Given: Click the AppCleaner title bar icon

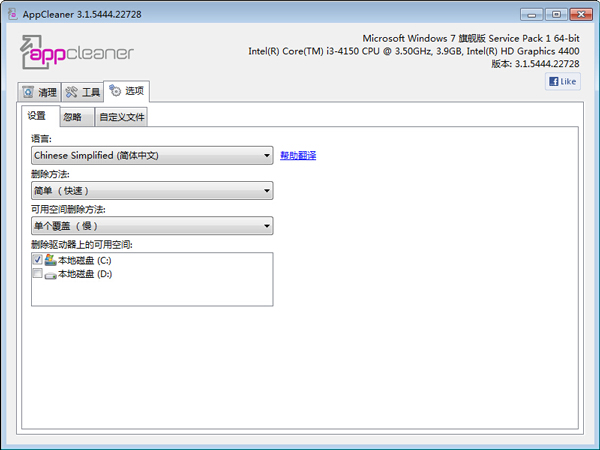Looking at the screenshot, I should pyautogui.click(x=13, y=14).
